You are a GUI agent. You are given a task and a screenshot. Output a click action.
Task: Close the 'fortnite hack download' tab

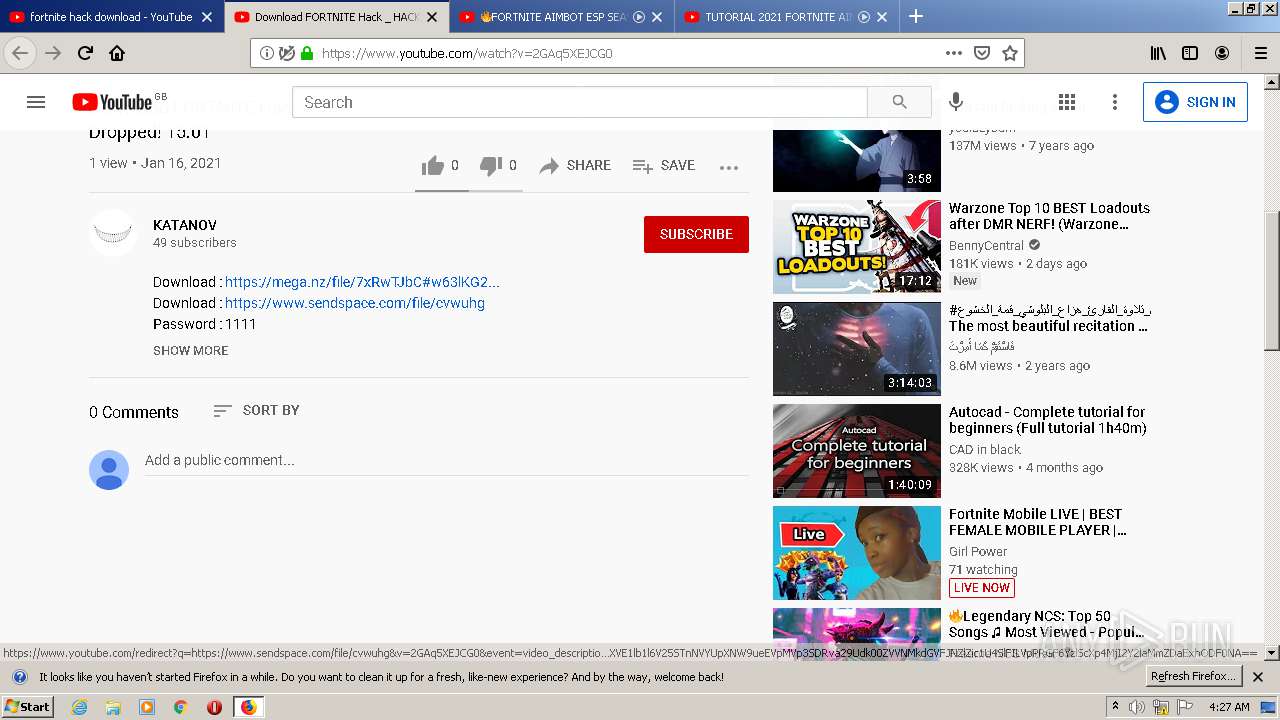point(207,17)
